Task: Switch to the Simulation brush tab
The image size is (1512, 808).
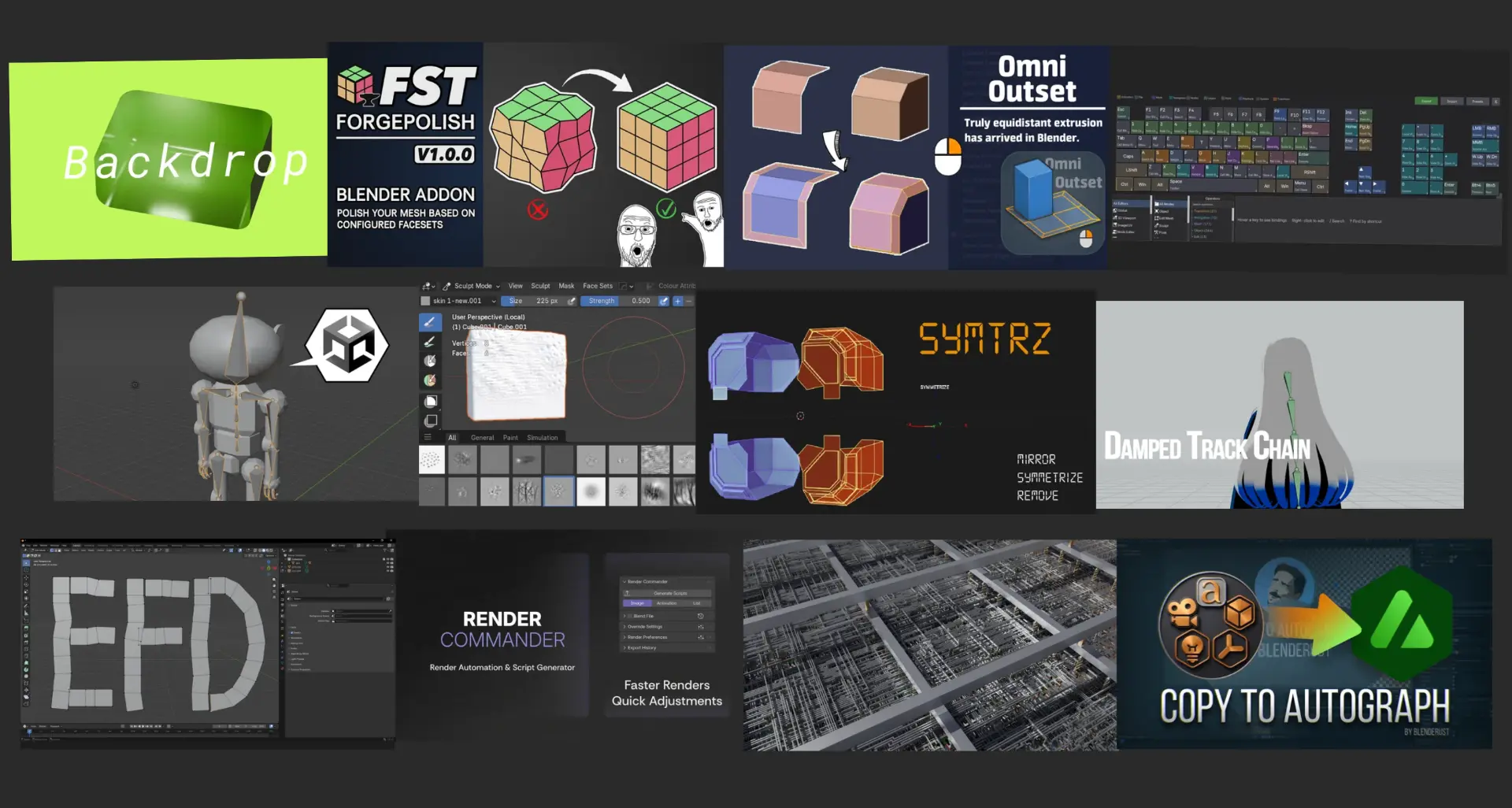Action: click(x=543, y=438)
